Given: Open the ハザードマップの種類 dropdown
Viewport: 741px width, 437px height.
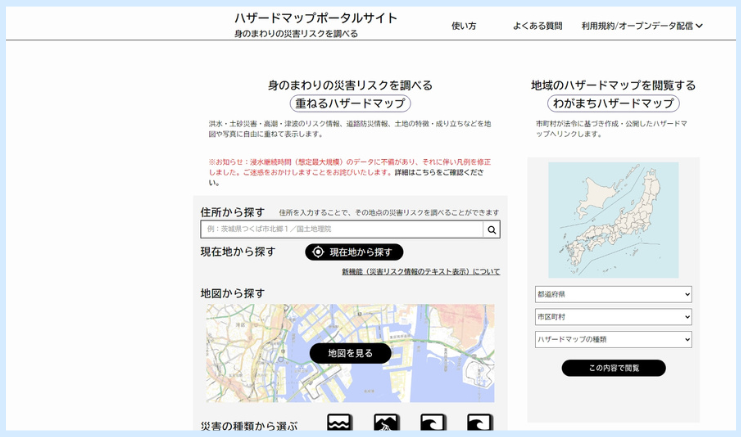Looking at the screenshot, I should 613,340.
